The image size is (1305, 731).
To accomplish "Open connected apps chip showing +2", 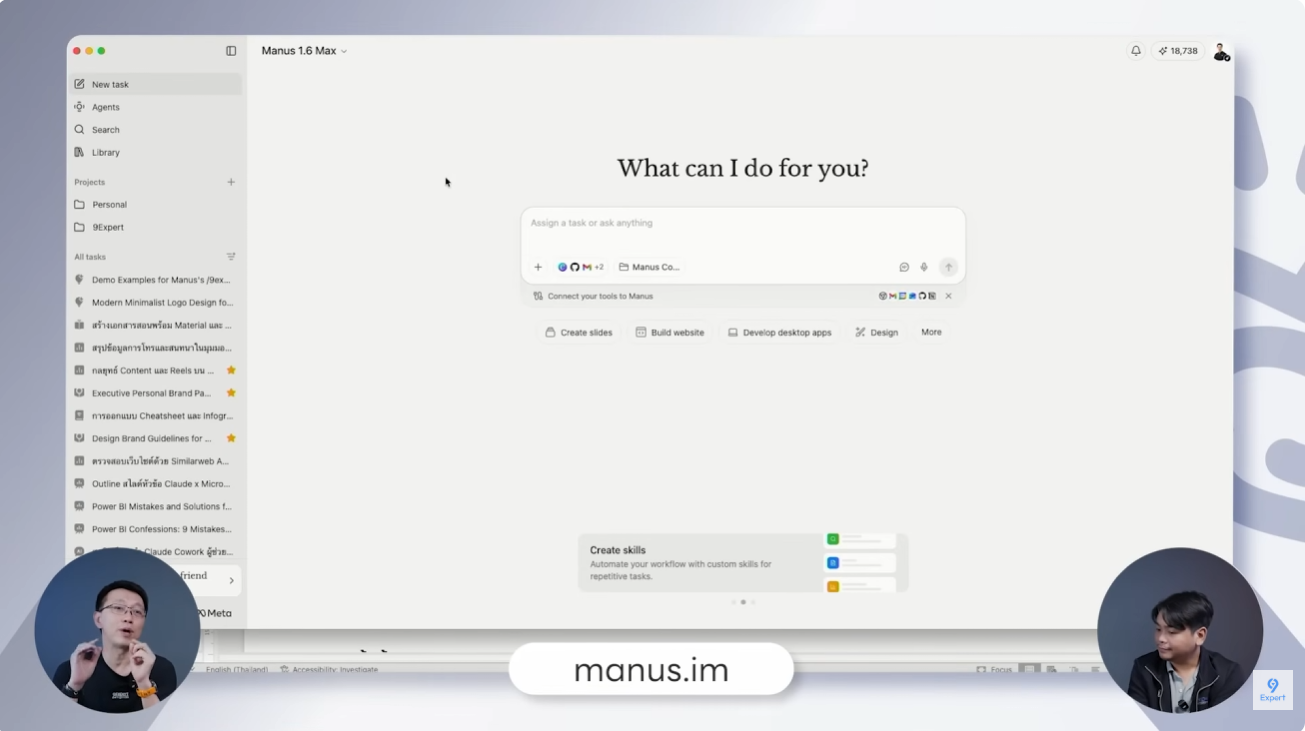I will click(581, 267).
